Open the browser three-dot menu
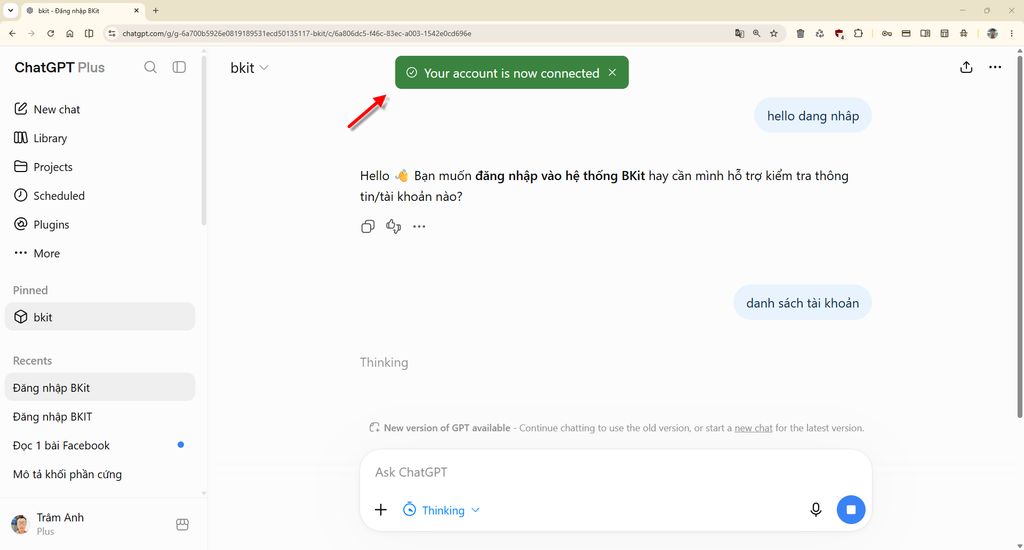 point(1012,33)
